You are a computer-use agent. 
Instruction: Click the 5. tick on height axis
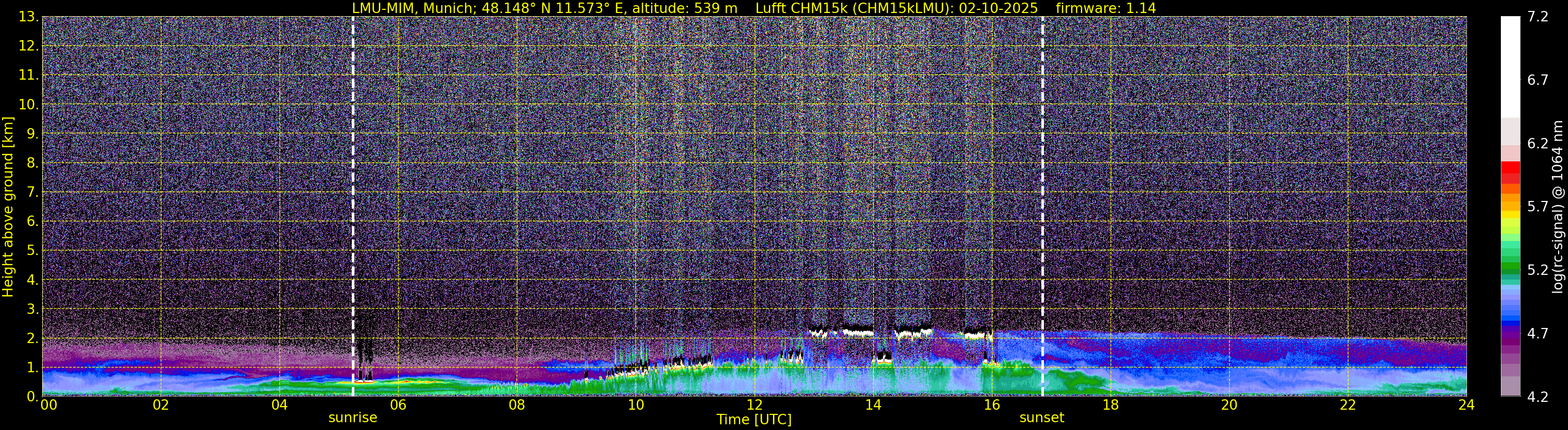tap(32, 250)
